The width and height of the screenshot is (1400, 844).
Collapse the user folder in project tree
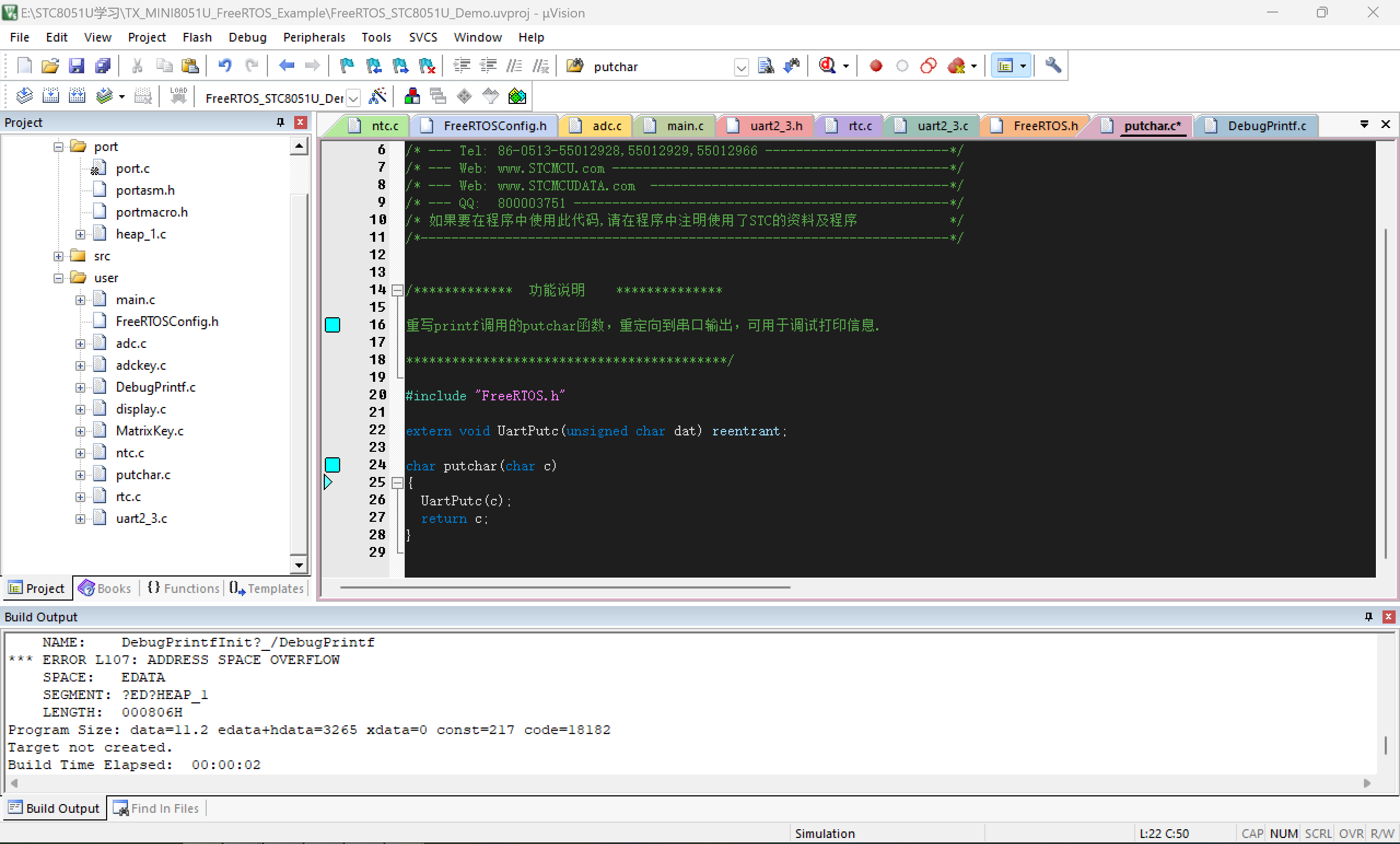[59, 278]
